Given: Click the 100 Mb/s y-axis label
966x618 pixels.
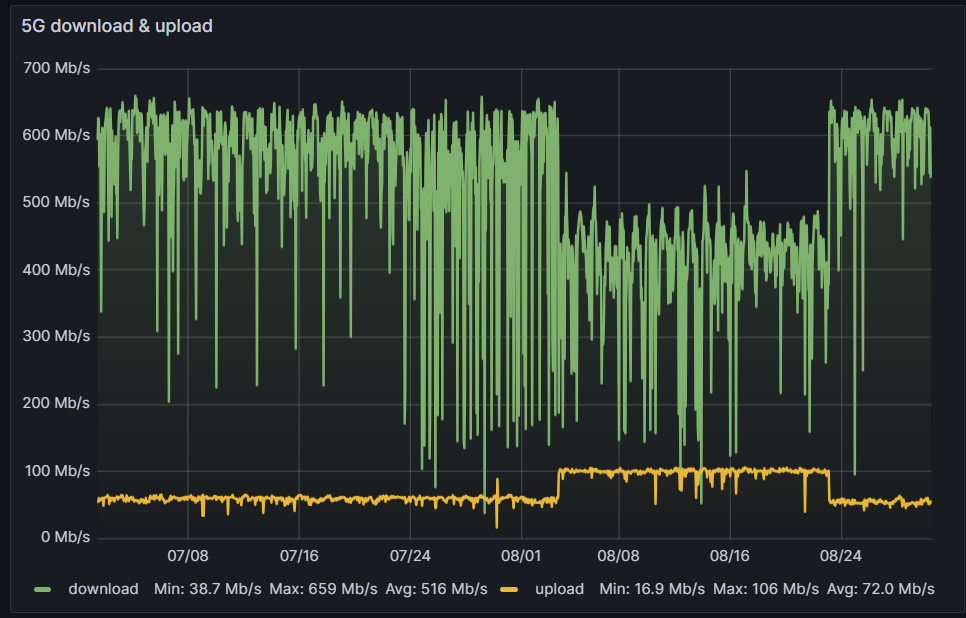Looking at the screenshot, I should (56, 471).
